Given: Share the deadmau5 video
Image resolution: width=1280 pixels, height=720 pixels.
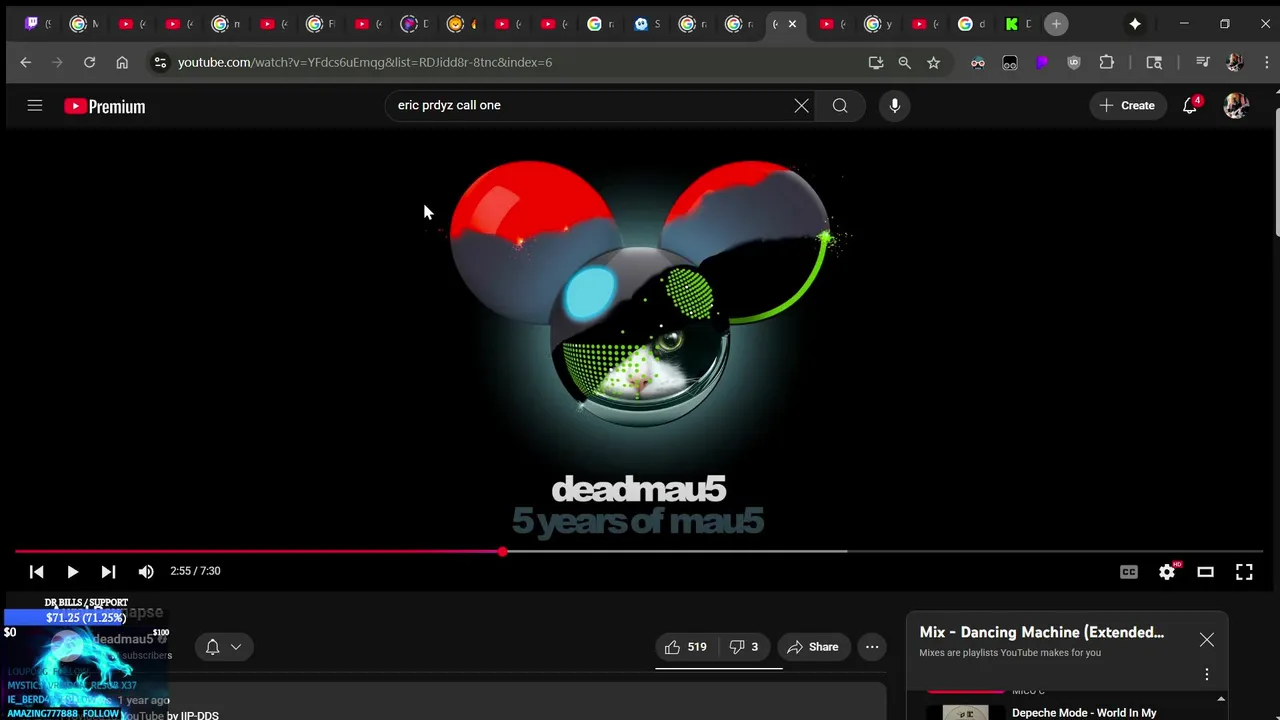Looking at the screenshot, I should [x=813, y=647].
